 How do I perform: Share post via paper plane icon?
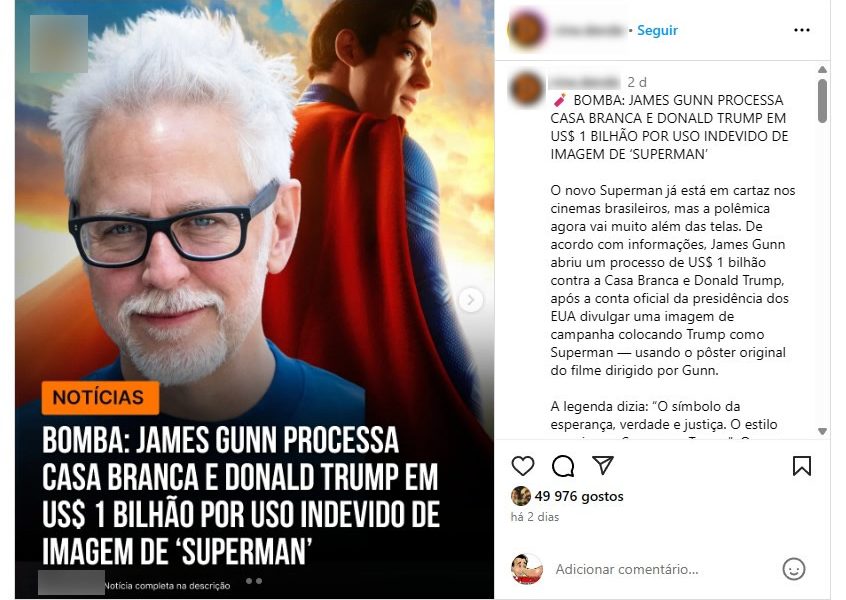click(x=603, y=465)
